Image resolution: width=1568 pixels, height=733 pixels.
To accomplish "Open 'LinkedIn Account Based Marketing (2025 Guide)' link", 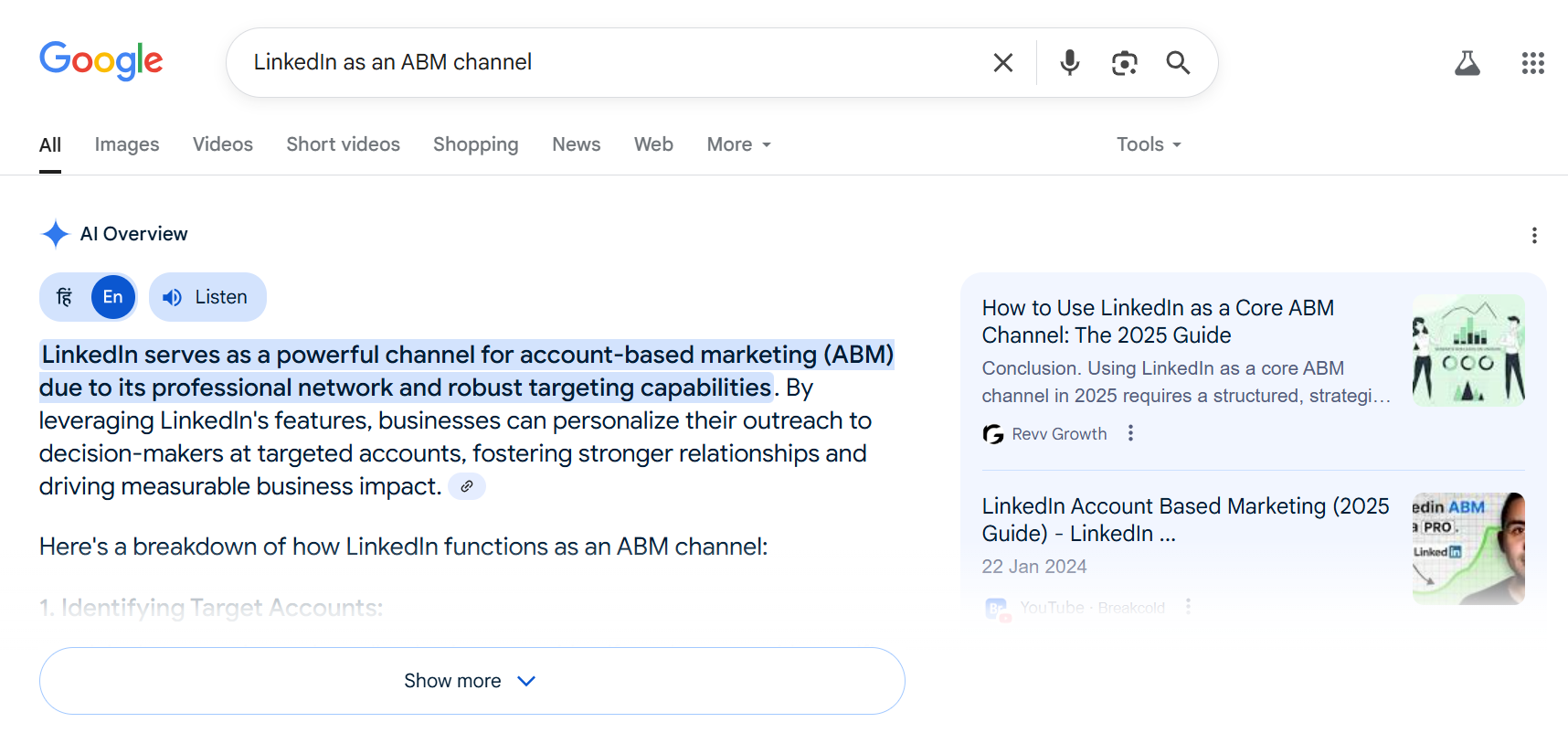I will (x=1185, y=519).
